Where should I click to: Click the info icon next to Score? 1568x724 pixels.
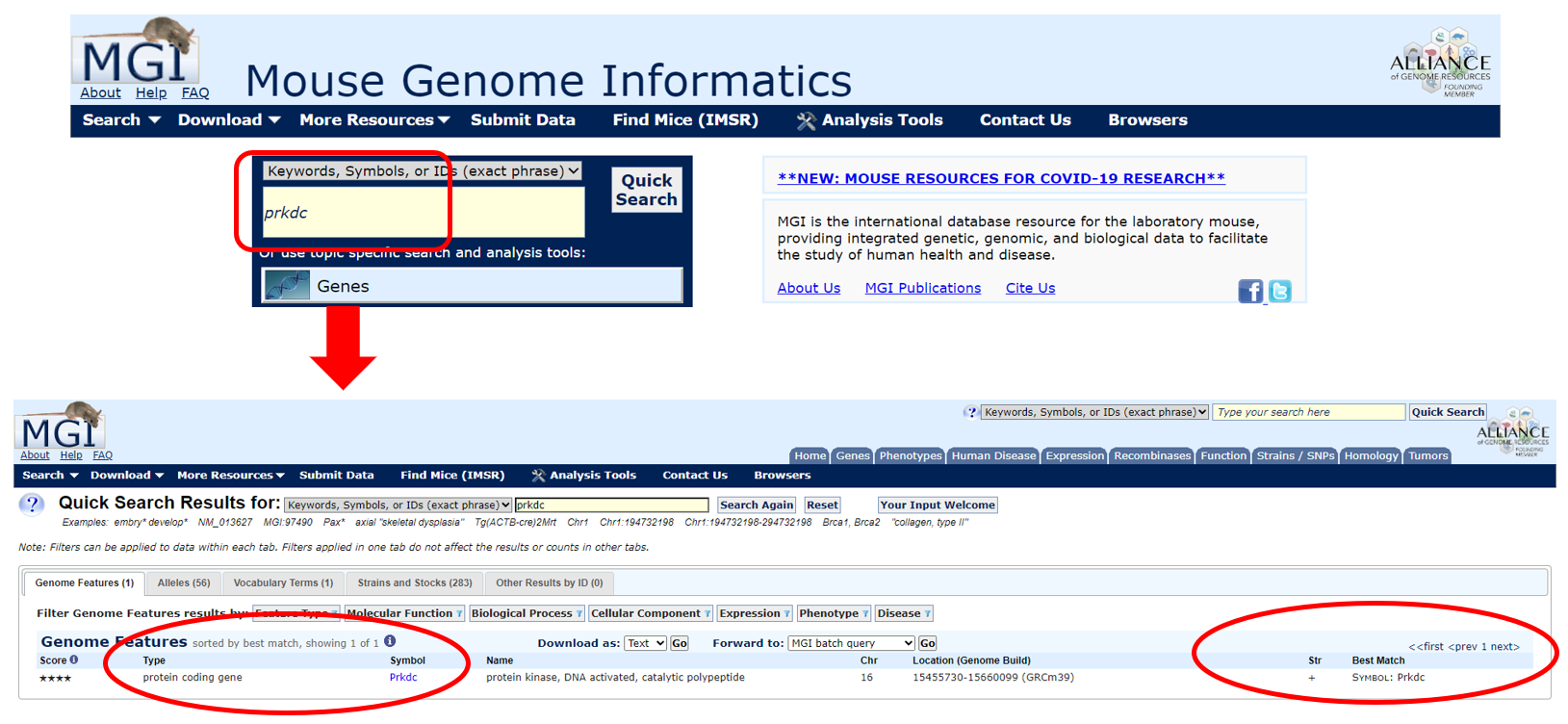[74, 660]
